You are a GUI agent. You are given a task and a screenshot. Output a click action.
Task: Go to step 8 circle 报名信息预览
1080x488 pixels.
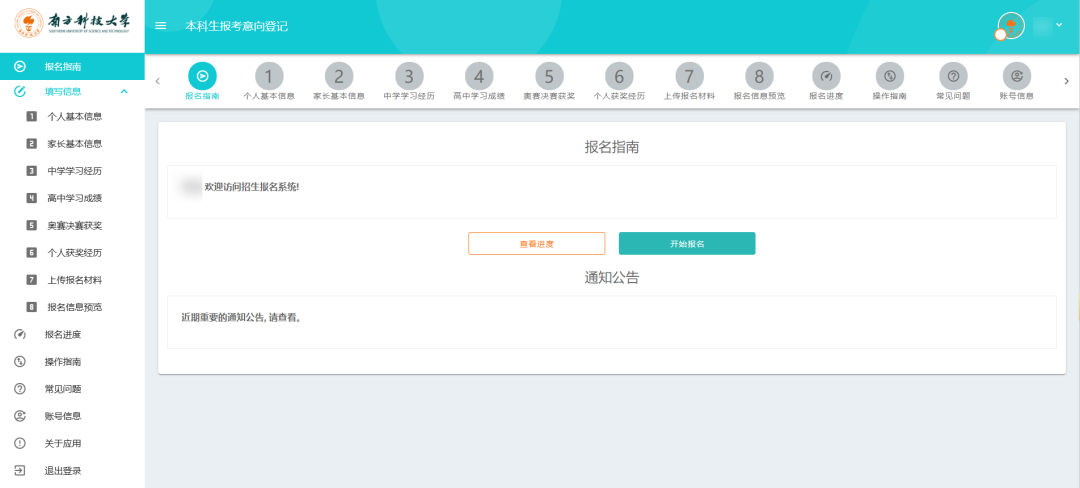pos(759,76)
